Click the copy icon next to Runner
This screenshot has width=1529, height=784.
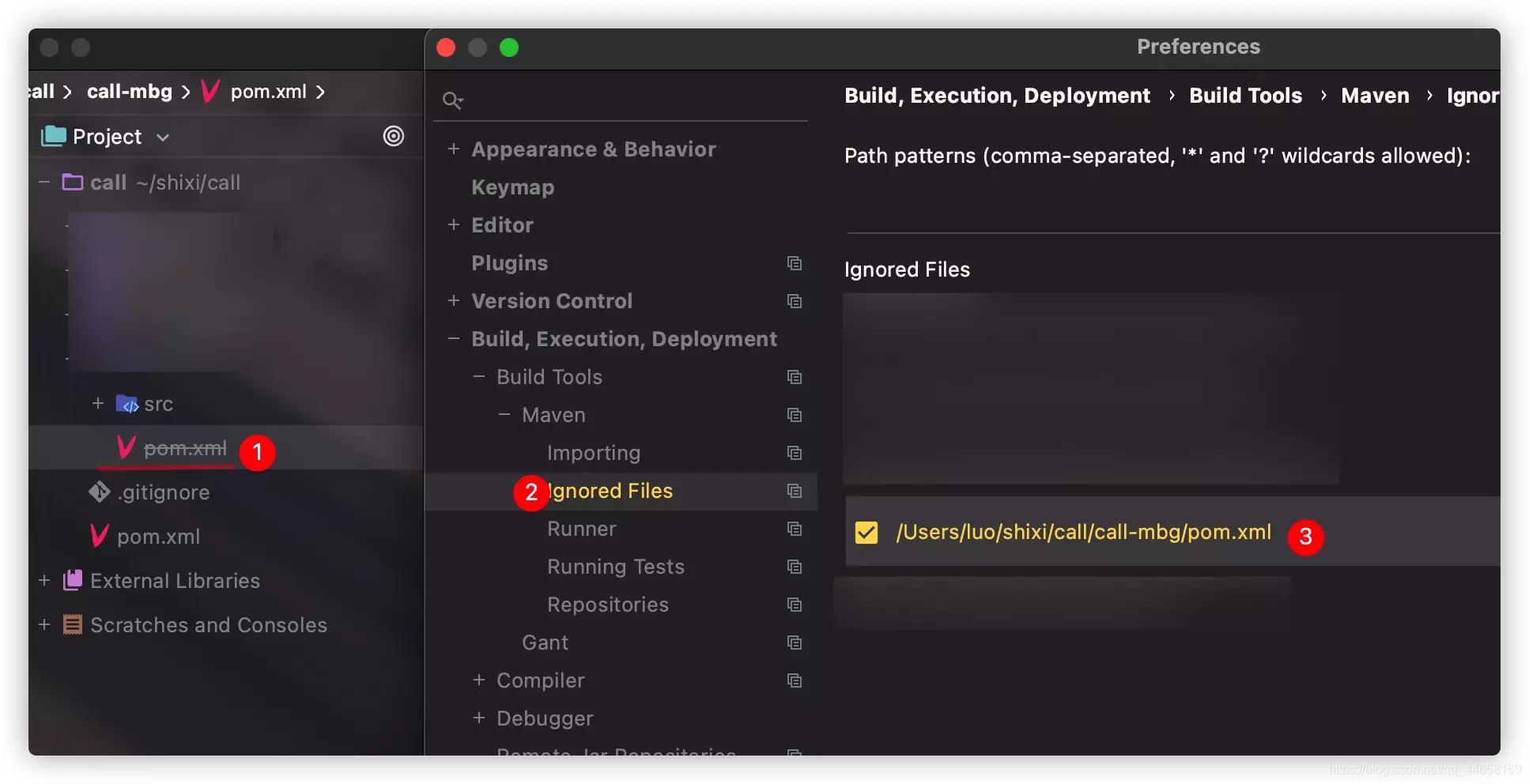point(795,529)
